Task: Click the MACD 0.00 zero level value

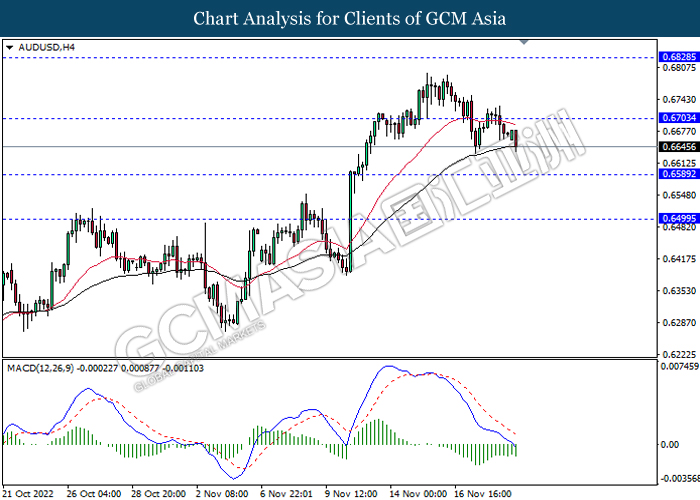Action: pyautogui.click(x=669, y=445)
